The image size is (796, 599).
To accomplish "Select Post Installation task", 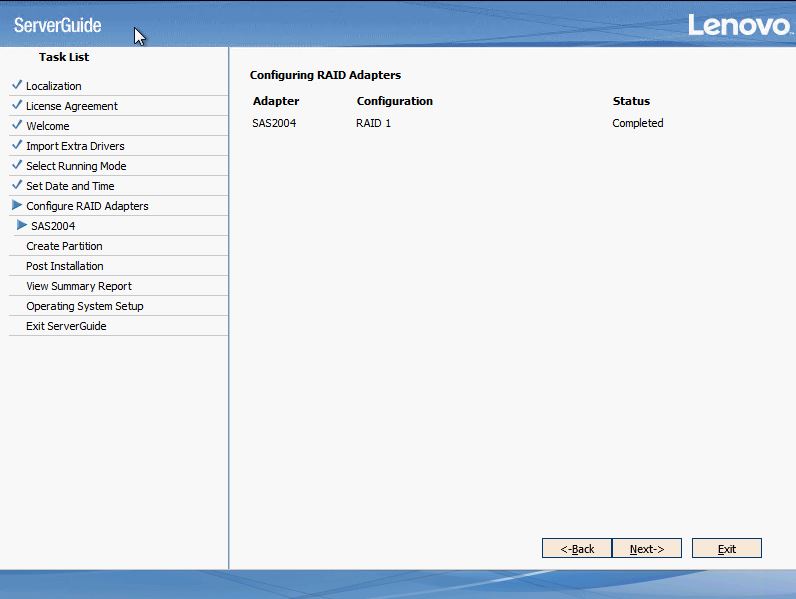I will click(x=64, y=266).
